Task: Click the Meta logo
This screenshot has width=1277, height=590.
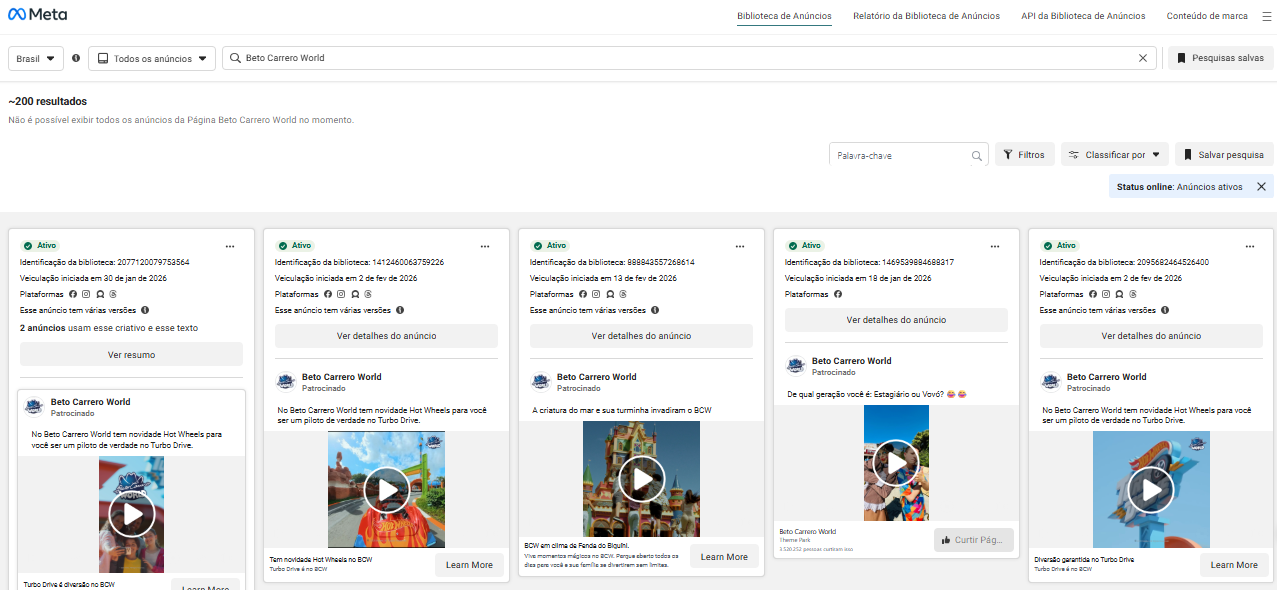Action: (x=38, y=16)
